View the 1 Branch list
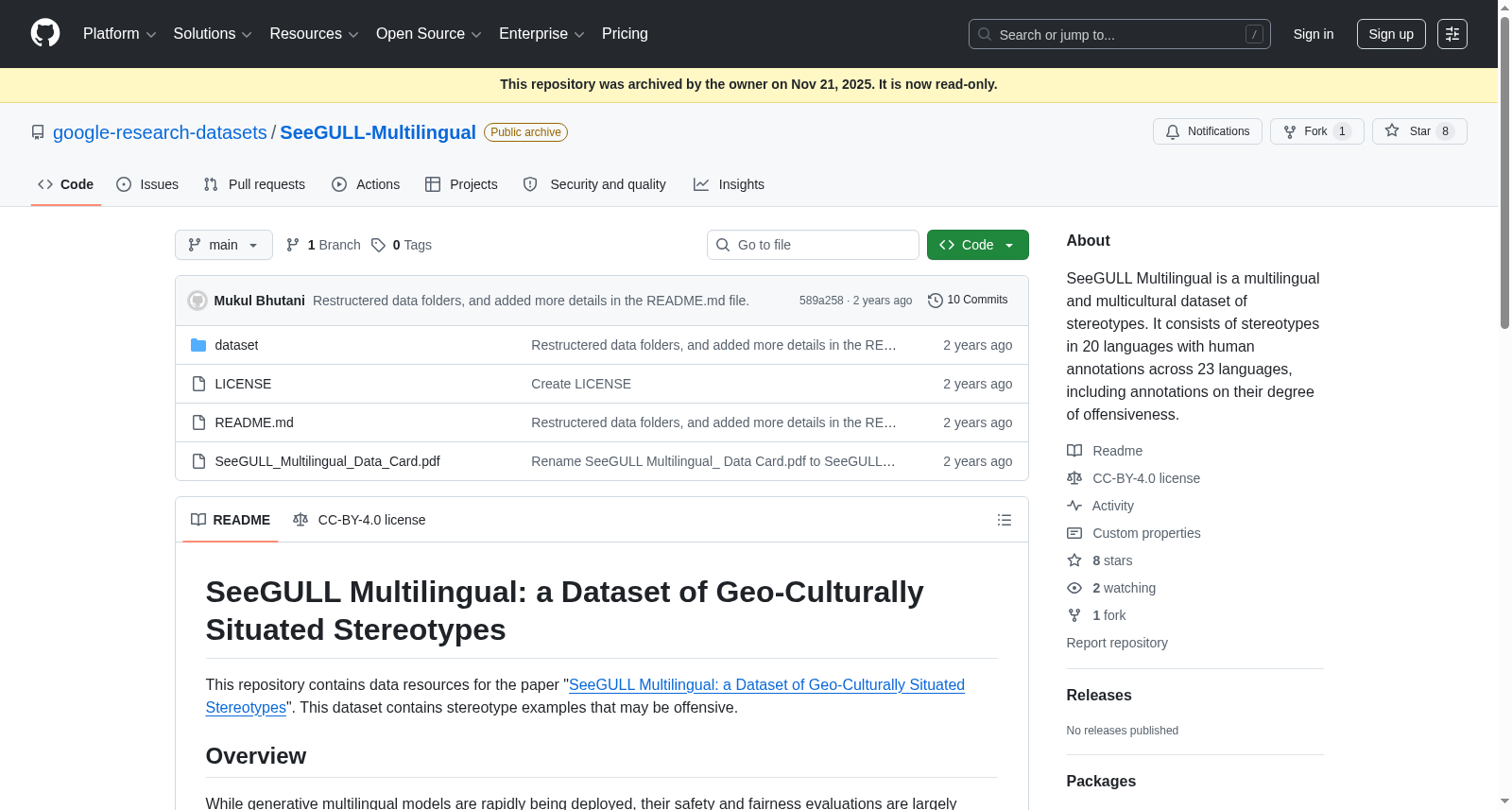This screenshot has width=1512, height=810. tap(323, 245)
